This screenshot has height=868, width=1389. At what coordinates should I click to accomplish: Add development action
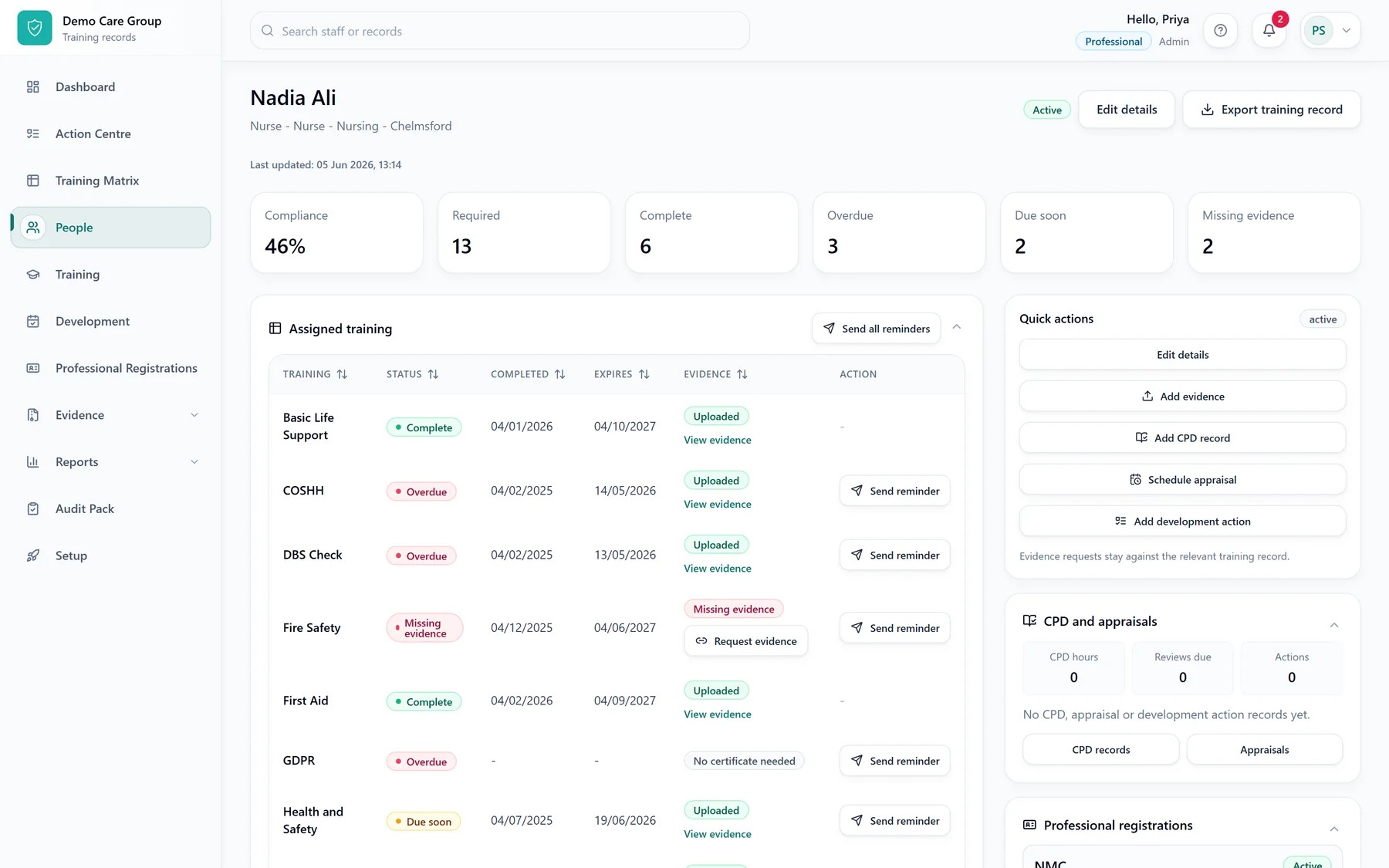click(x=1182, y=522)
